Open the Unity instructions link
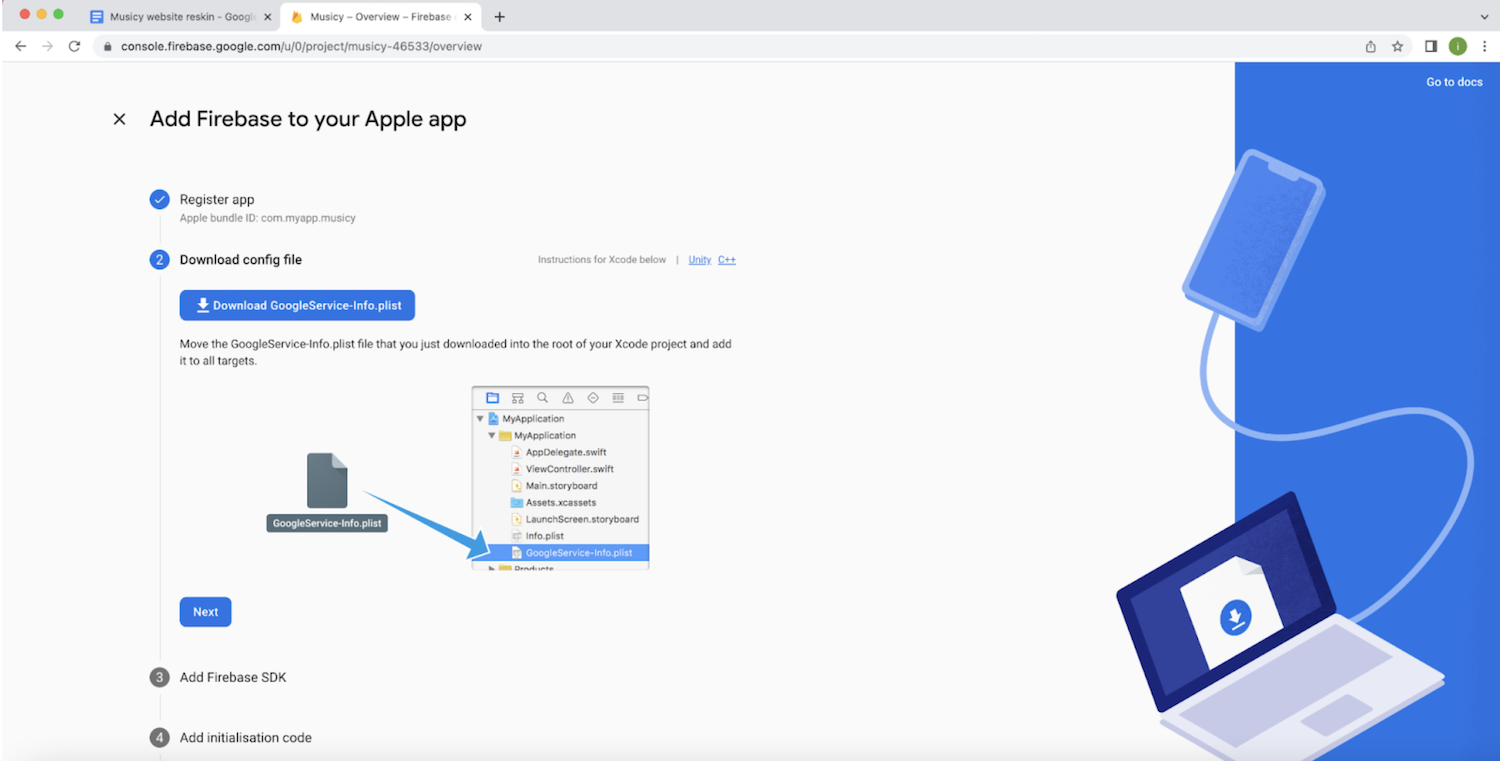The height and width of the screenshot is (761, 1500). point(700,260)
